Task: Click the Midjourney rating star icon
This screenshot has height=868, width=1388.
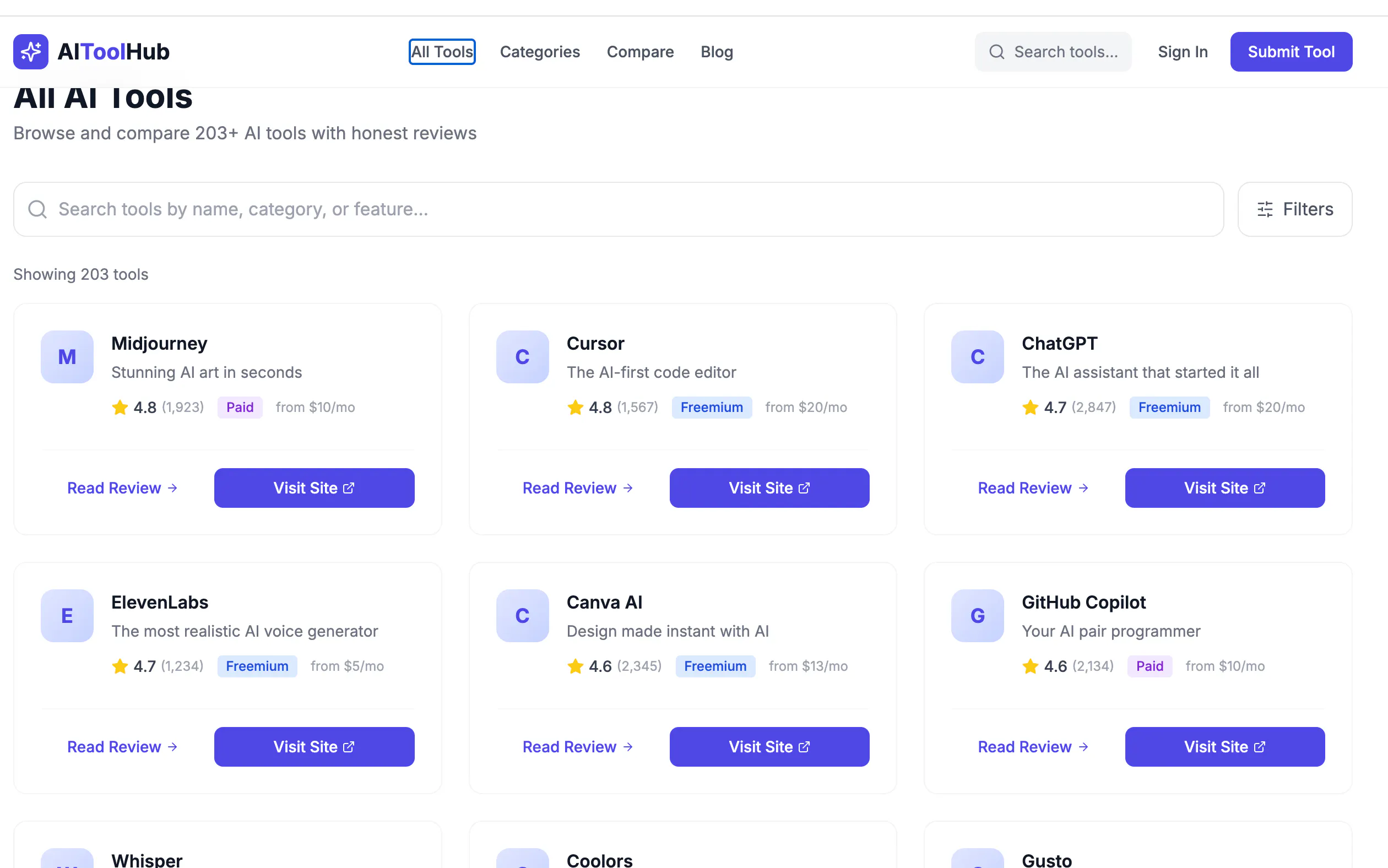Action: point(120,408)
